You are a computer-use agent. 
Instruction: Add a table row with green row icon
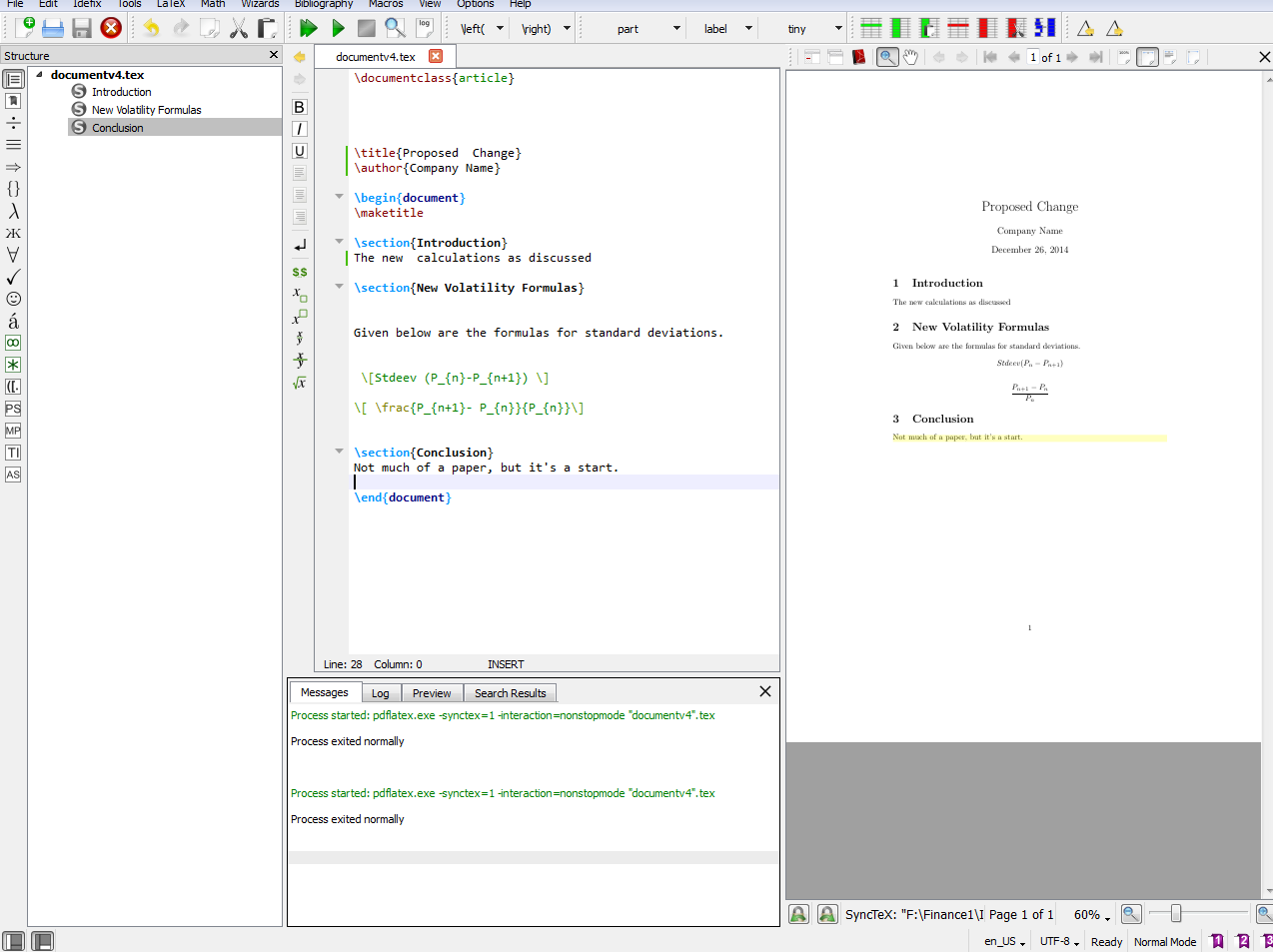(871, 28)
